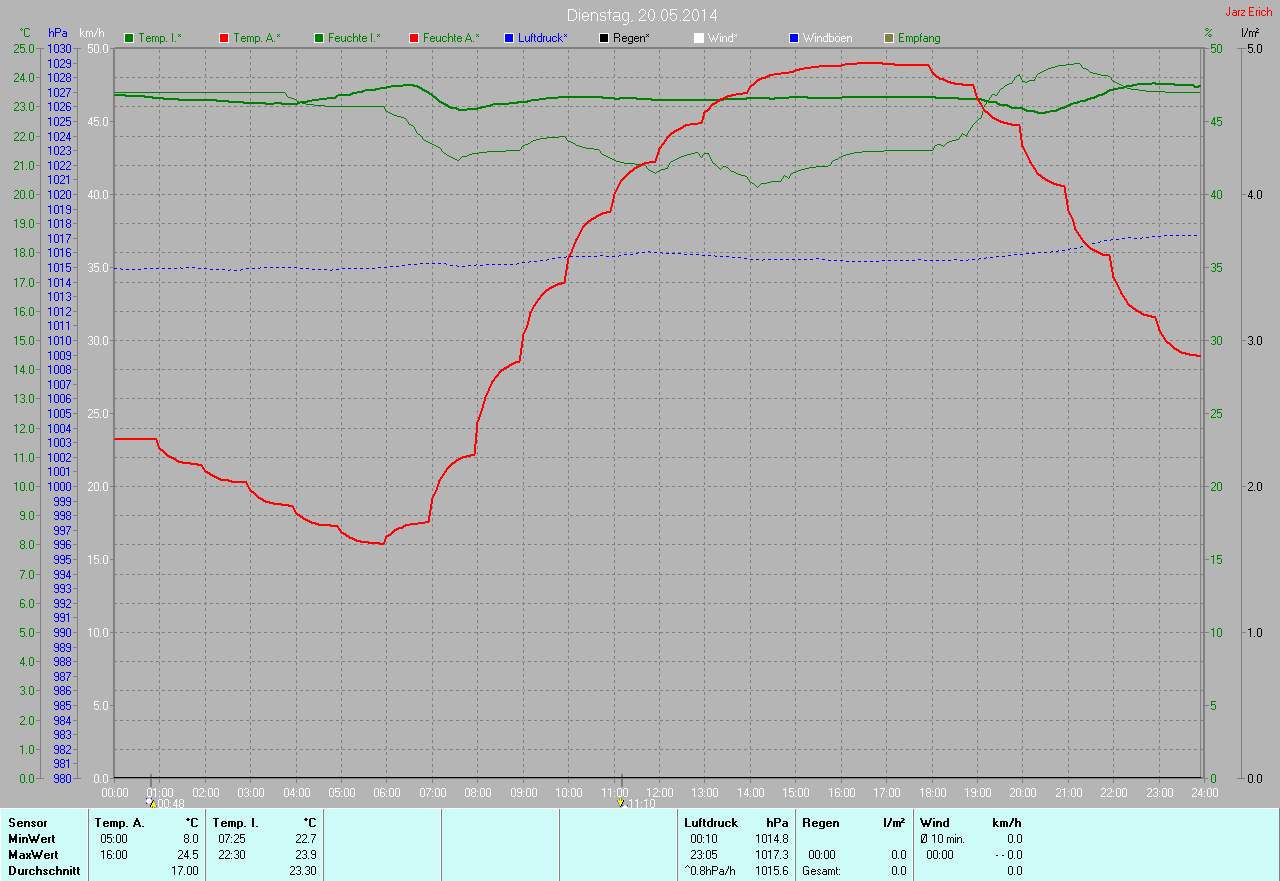Click the Sensor header in the statistics table
The height and width of the screenshot is (881, 1280).
(x=27, y=823)
